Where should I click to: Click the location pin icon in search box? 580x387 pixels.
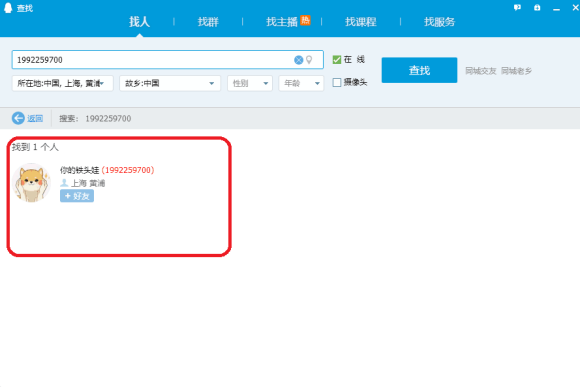pos(309,60)
